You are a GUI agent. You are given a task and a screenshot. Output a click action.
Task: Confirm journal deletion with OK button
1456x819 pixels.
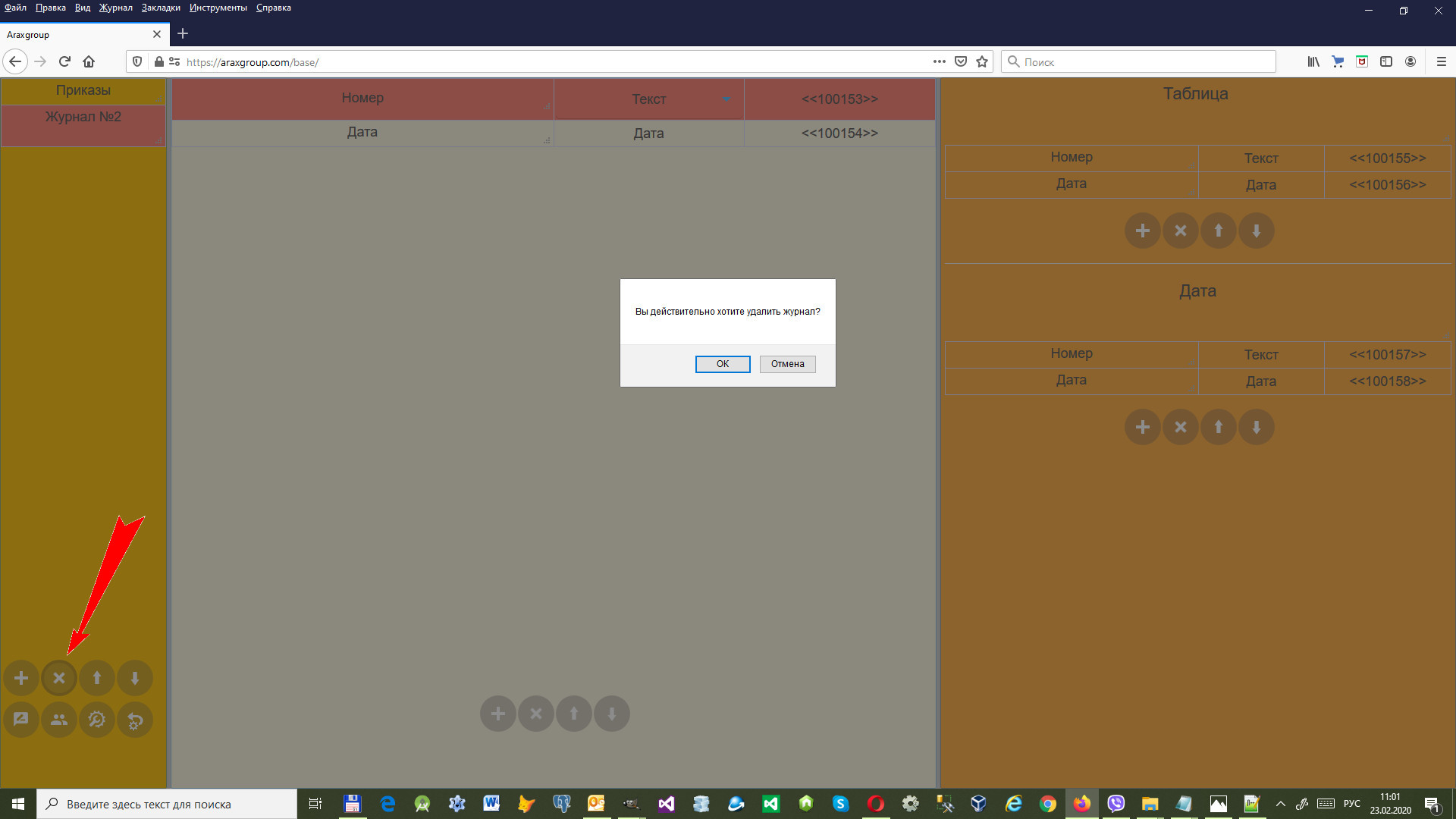pos(722,364)
